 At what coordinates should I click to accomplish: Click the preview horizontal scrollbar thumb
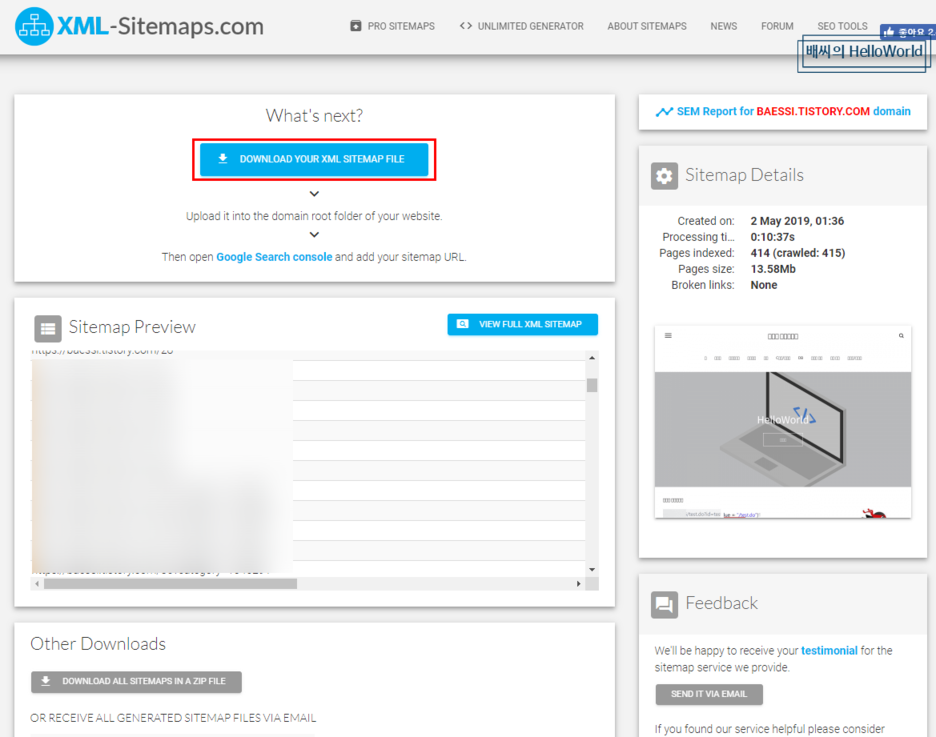tap(170, 584)
